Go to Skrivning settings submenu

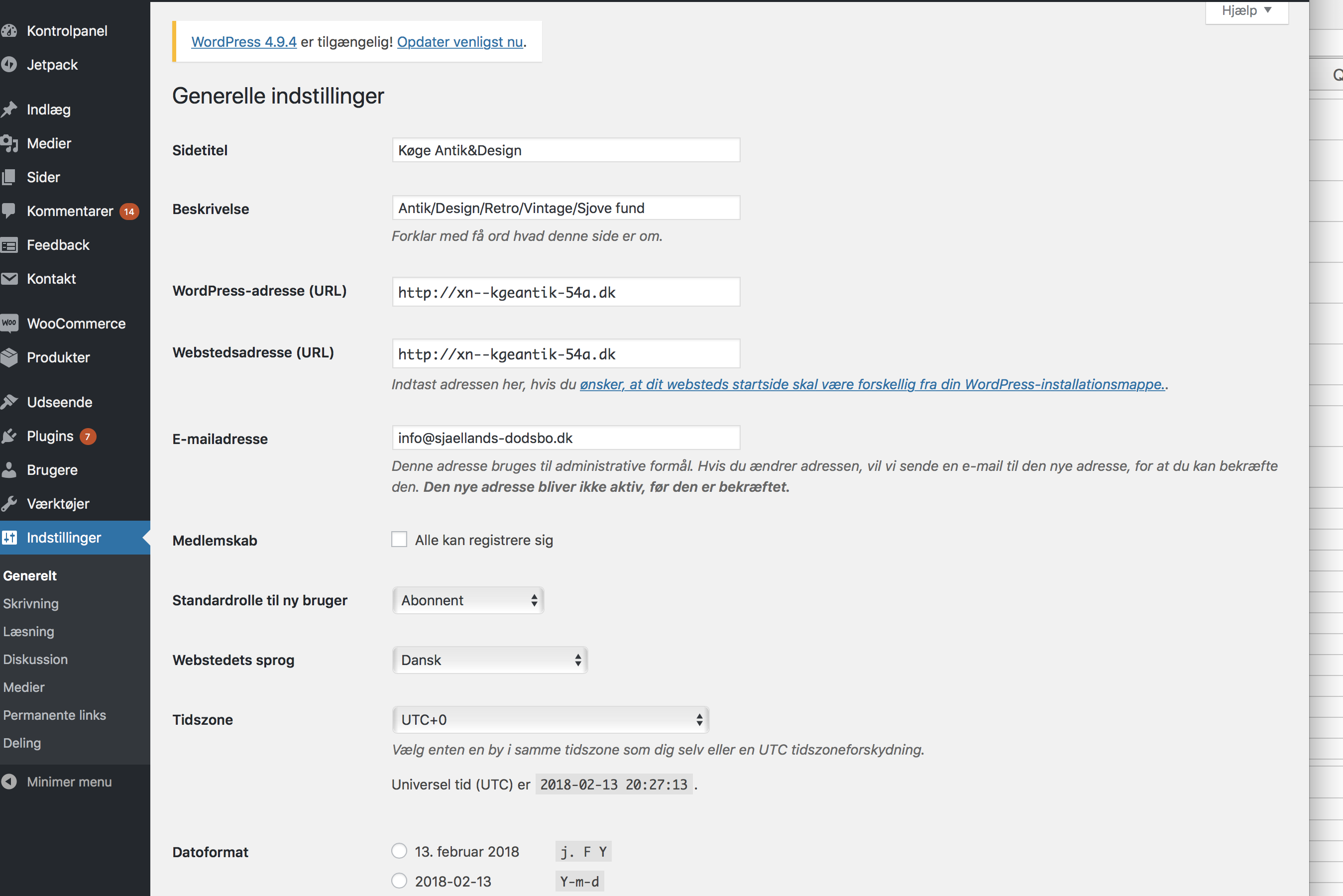(x=31, y=603)
